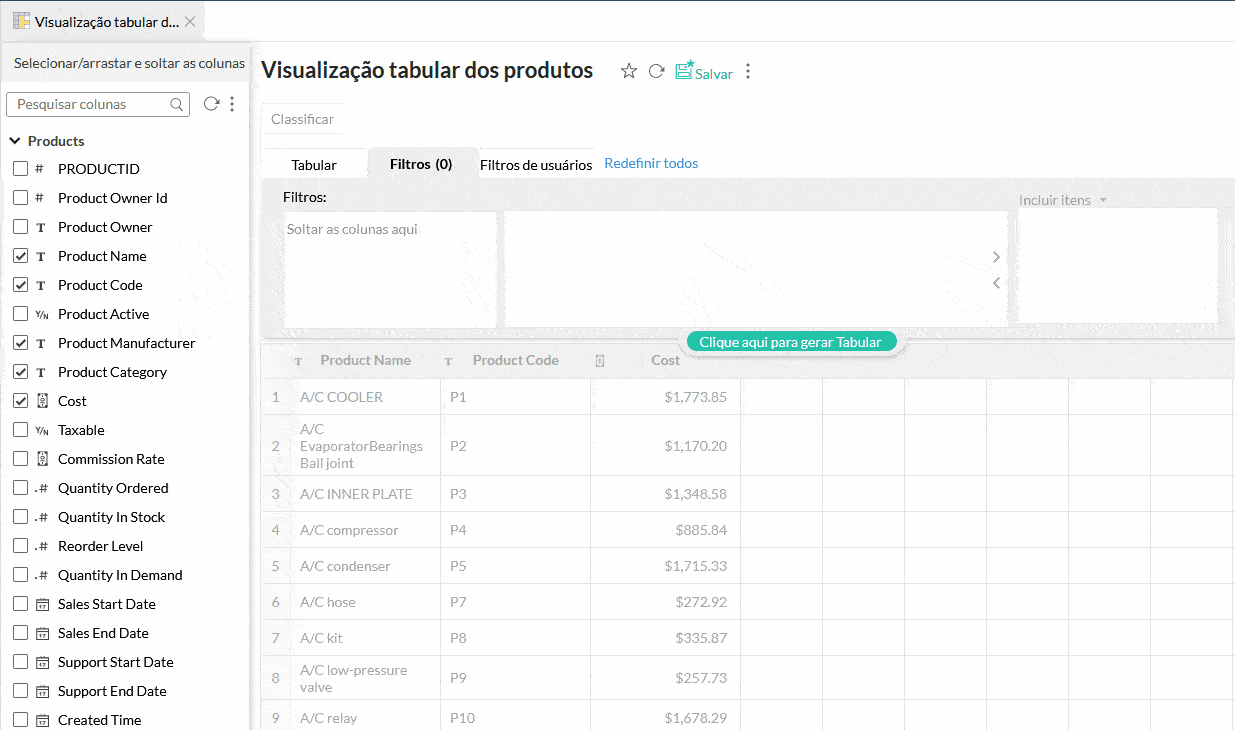
Task: Refresh the column list in the sidebar
Action: click(x=211, y=104)
